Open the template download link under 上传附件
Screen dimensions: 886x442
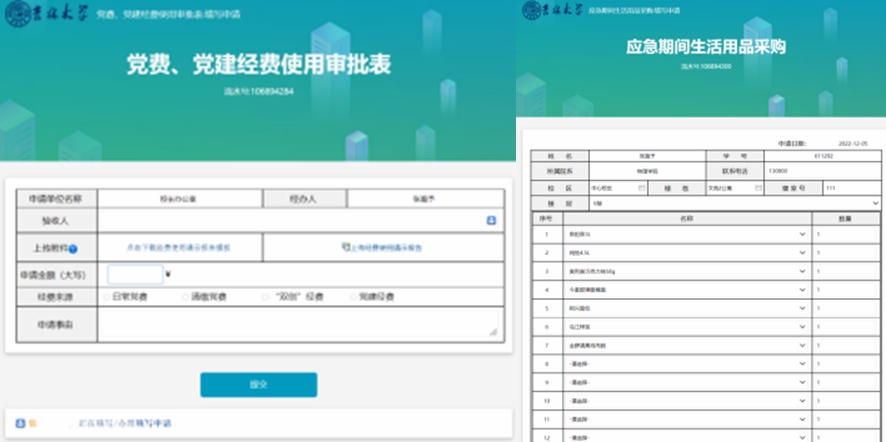178,246
